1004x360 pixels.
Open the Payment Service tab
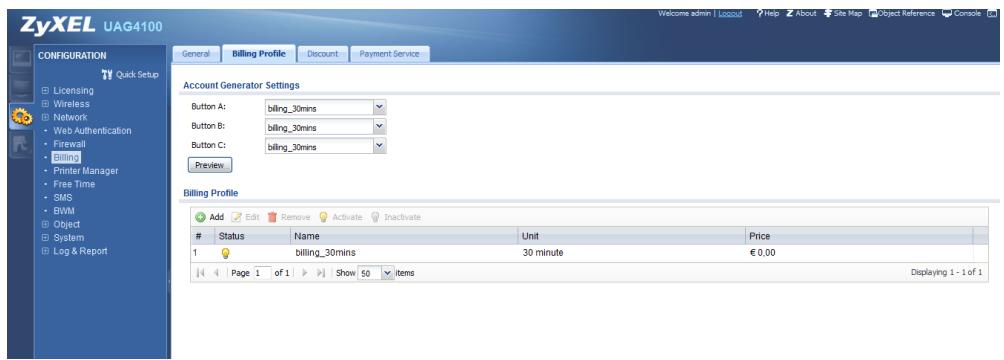(389, 54)
